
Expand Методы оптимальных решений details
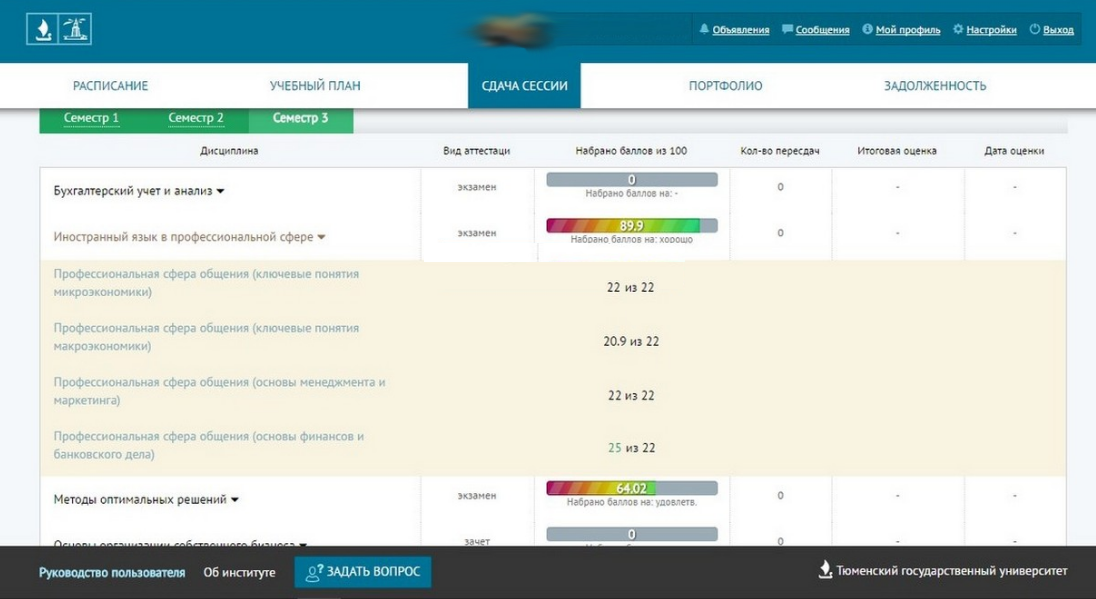[x=235, y=499]
